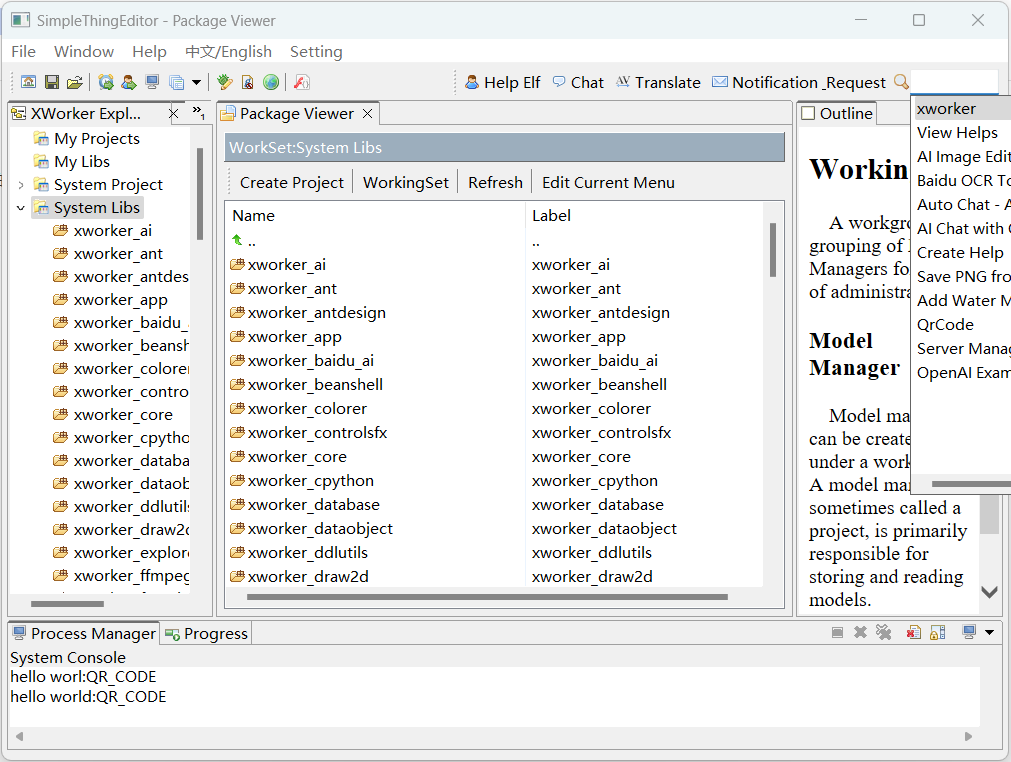Open the File menu
The height and width of the screenshot is (762, 1011).
tap(24, 52)
